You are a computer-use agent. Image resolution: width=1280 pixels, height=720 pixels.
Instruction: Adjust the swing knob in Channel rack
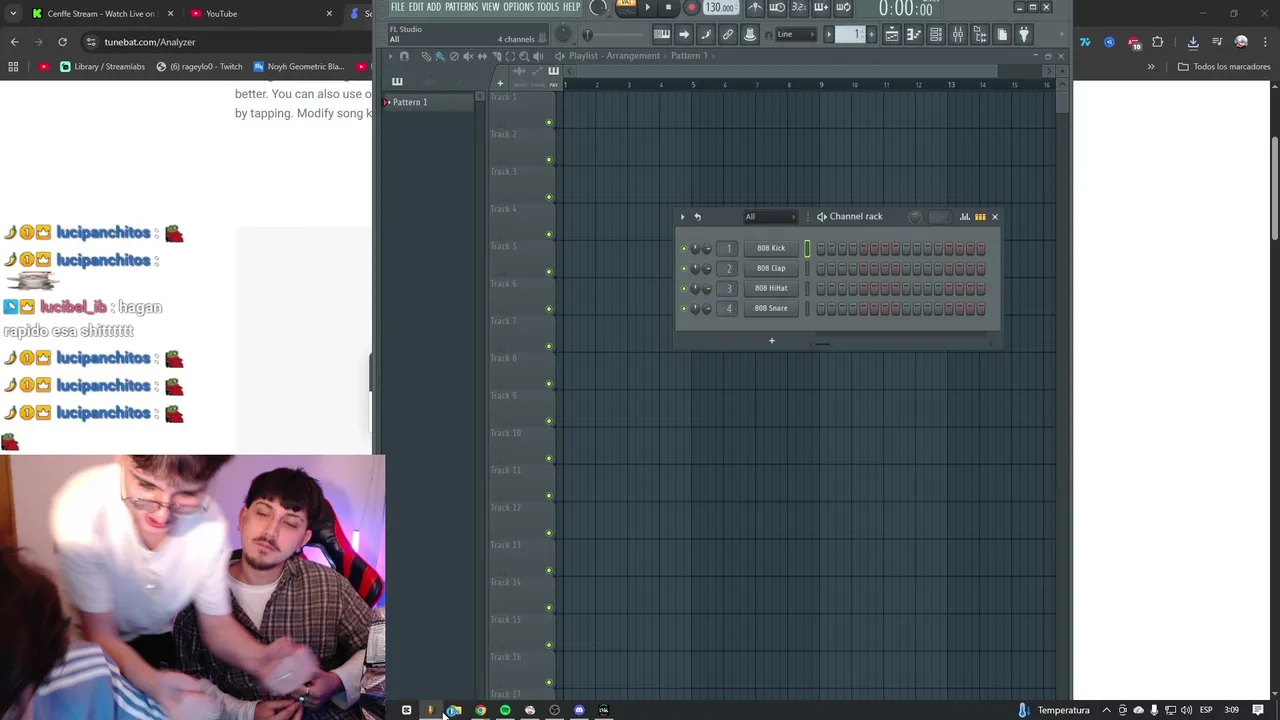915,217
